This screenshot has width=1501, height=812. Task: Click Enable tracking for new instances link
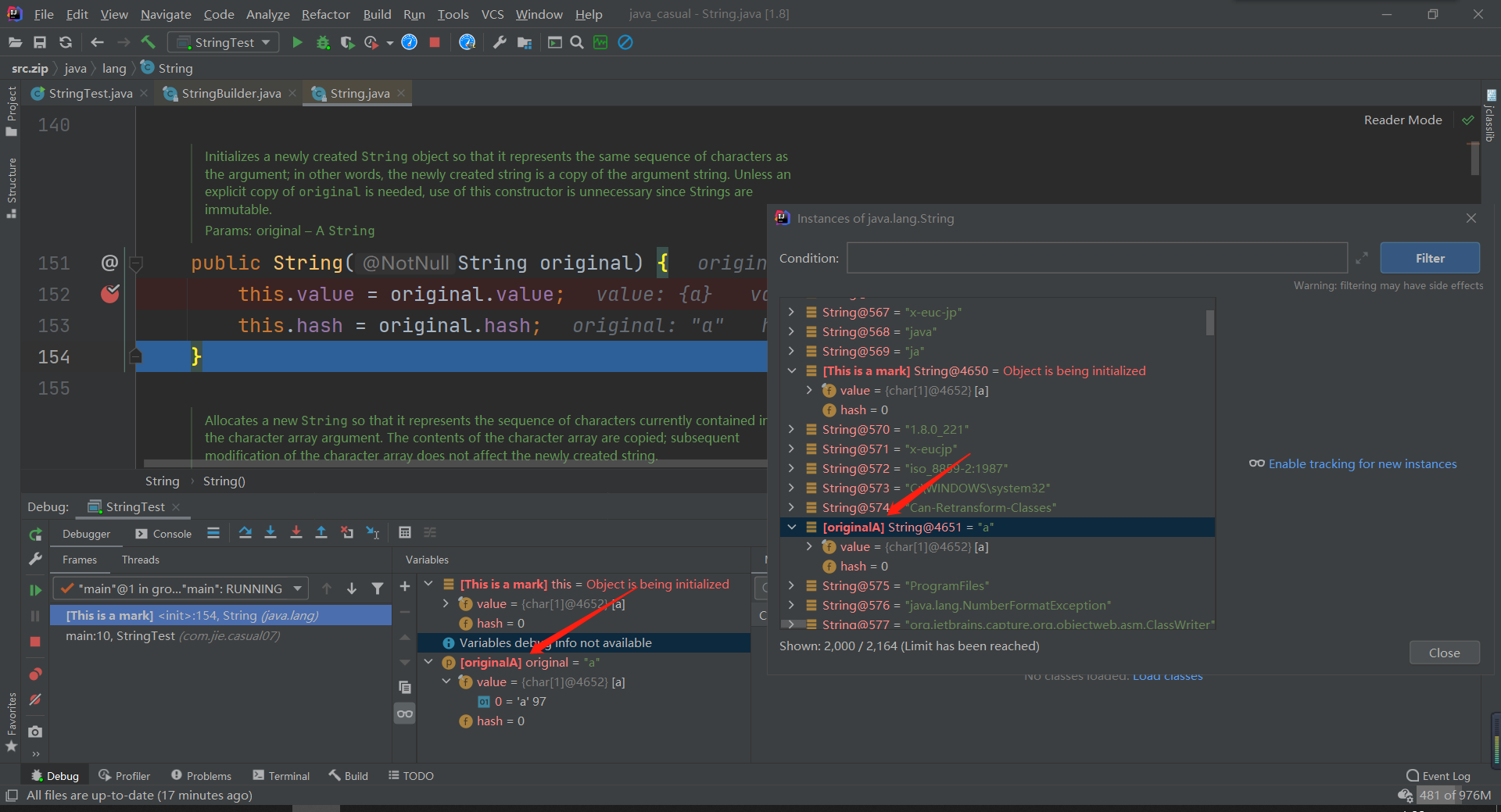[x=1363, y=463]
